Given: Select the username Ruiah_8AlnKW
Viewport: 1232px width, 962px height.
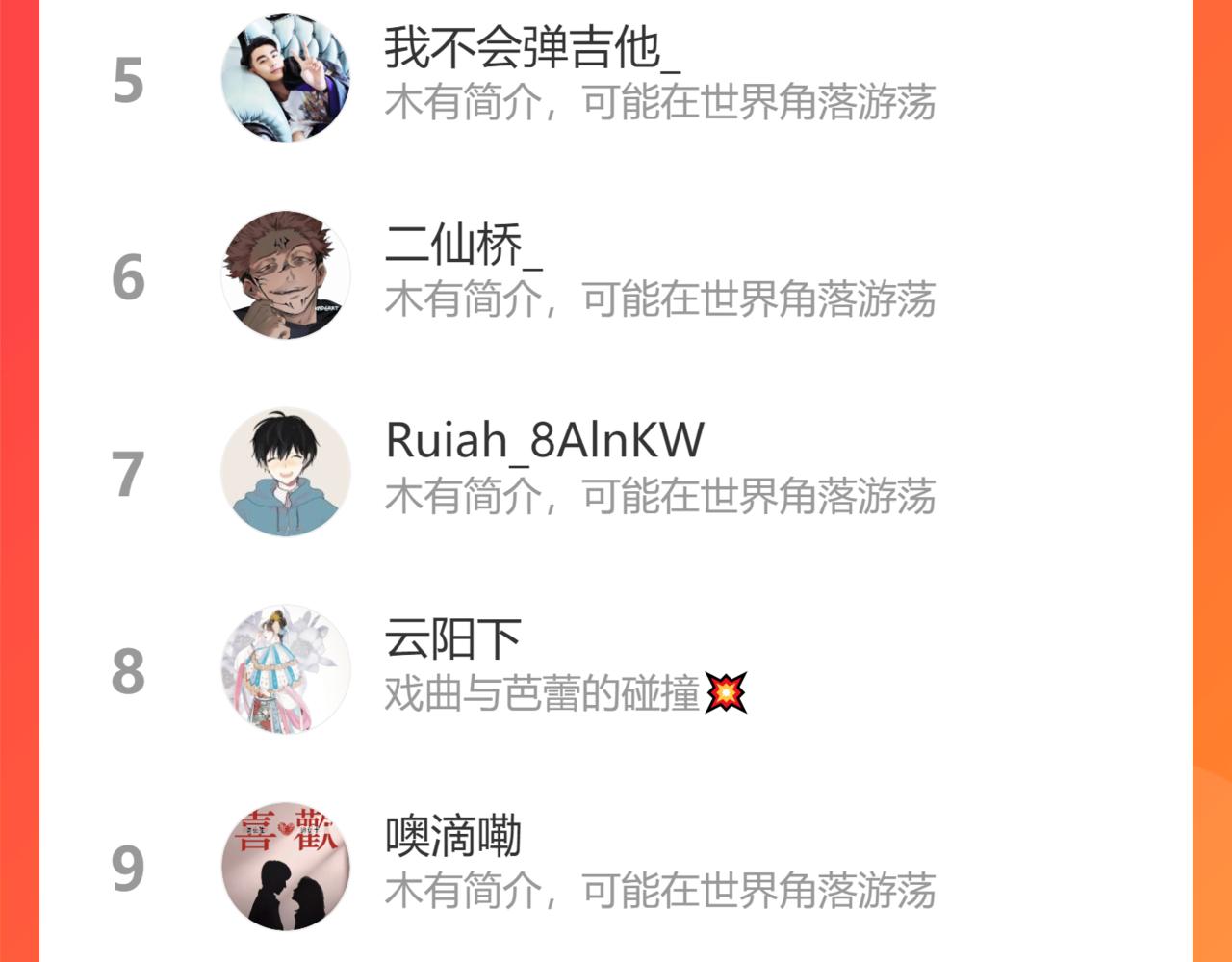Looking at the screenshot, I should [x=545, y=441].
